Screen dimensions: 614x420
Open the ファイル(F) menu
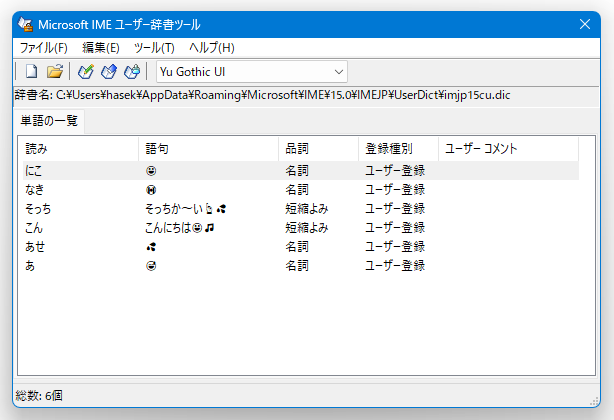click(x=43, y=48)
